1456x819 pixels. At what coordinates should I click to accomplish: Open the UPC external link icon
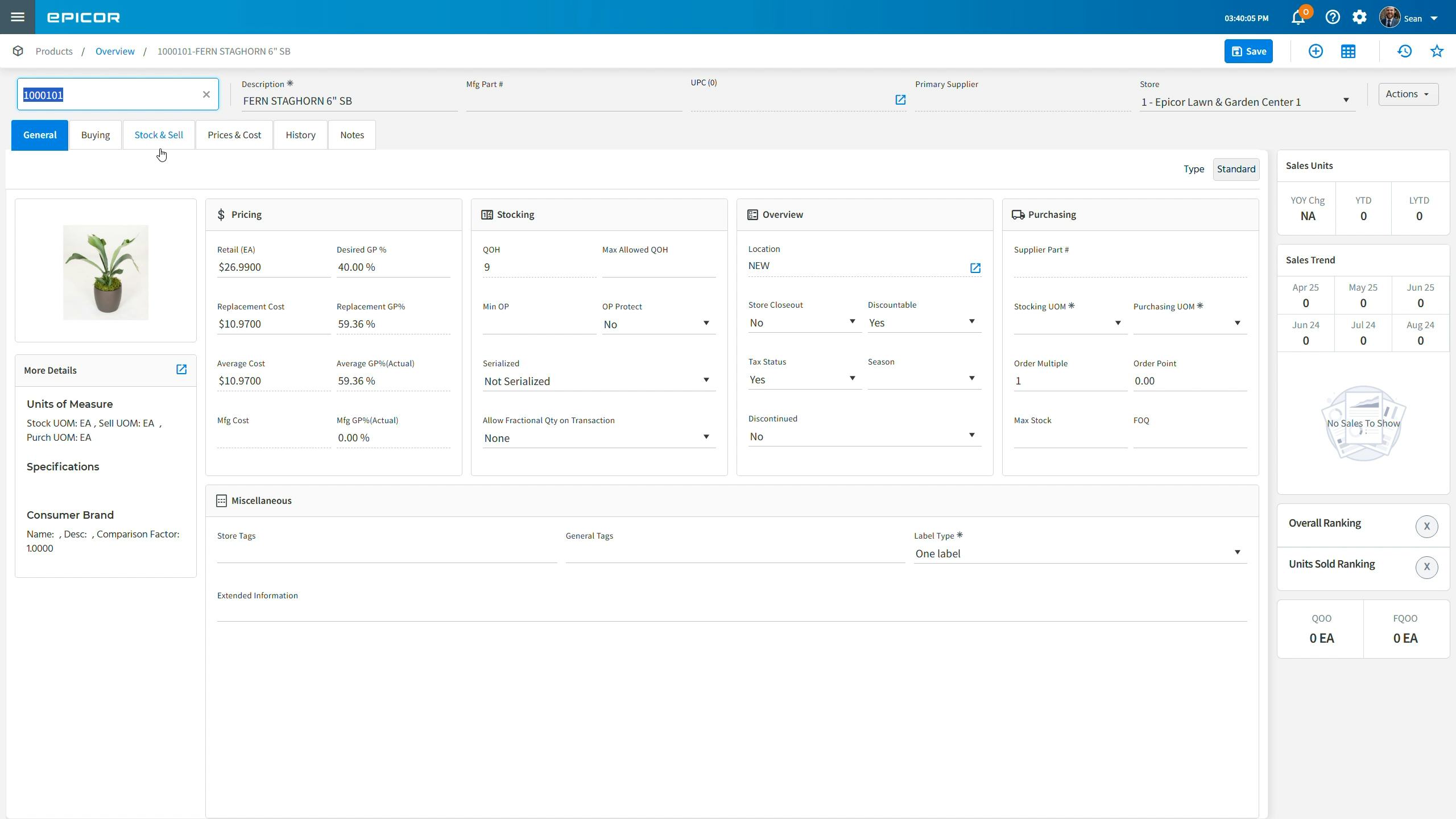pos(900,100)
